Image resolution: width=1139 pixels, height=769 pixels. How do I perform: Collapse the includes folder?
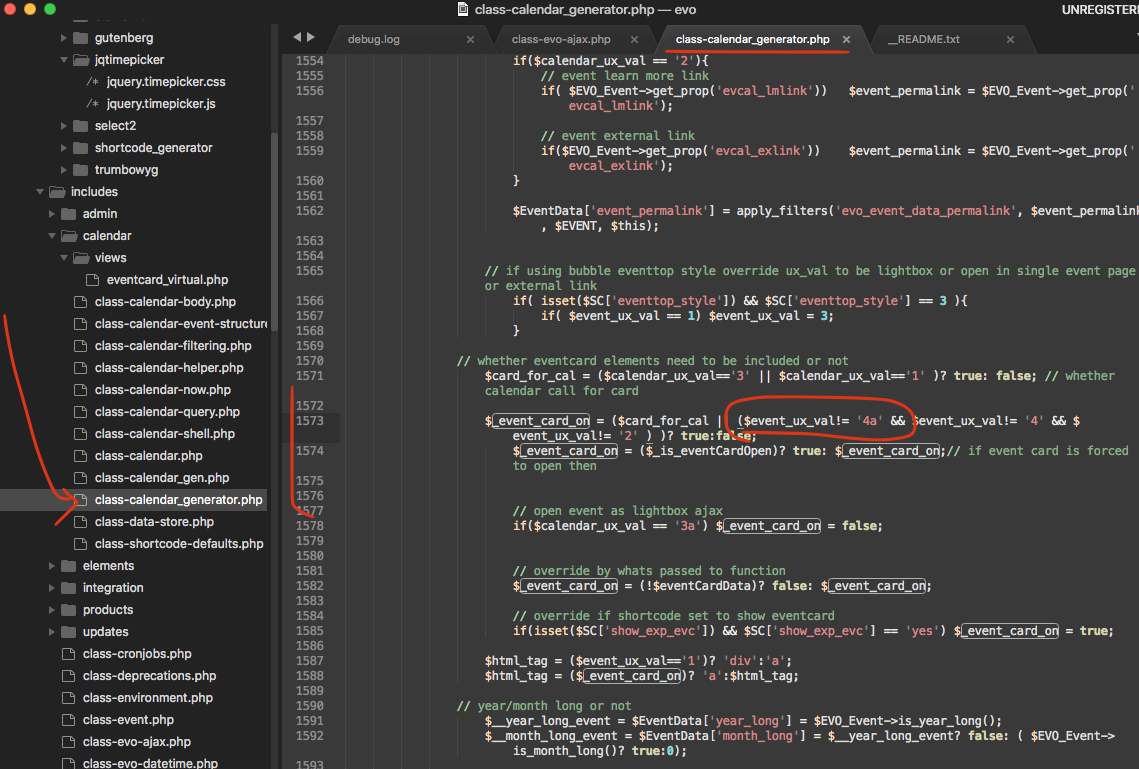(x=40, y=192)
